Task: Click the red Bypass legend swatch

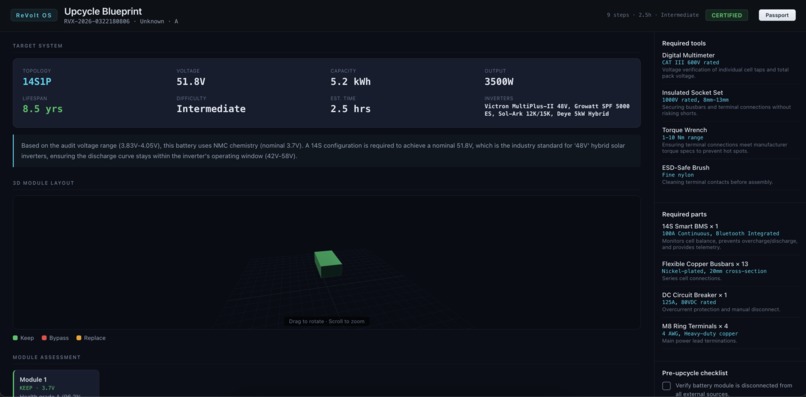Action: (44, 338)
